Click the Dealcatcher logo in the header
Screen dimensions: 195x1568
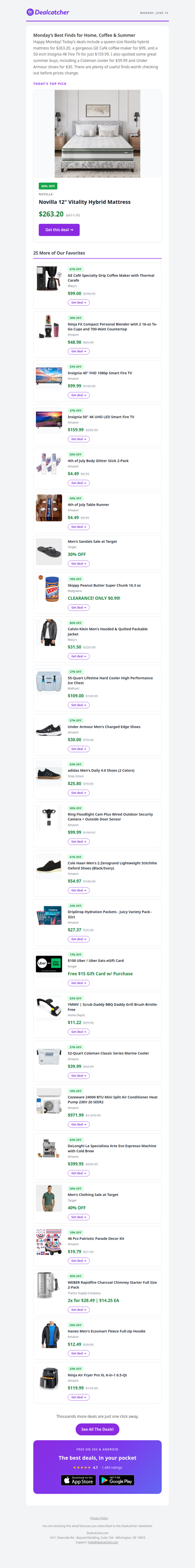pos(48,12)
